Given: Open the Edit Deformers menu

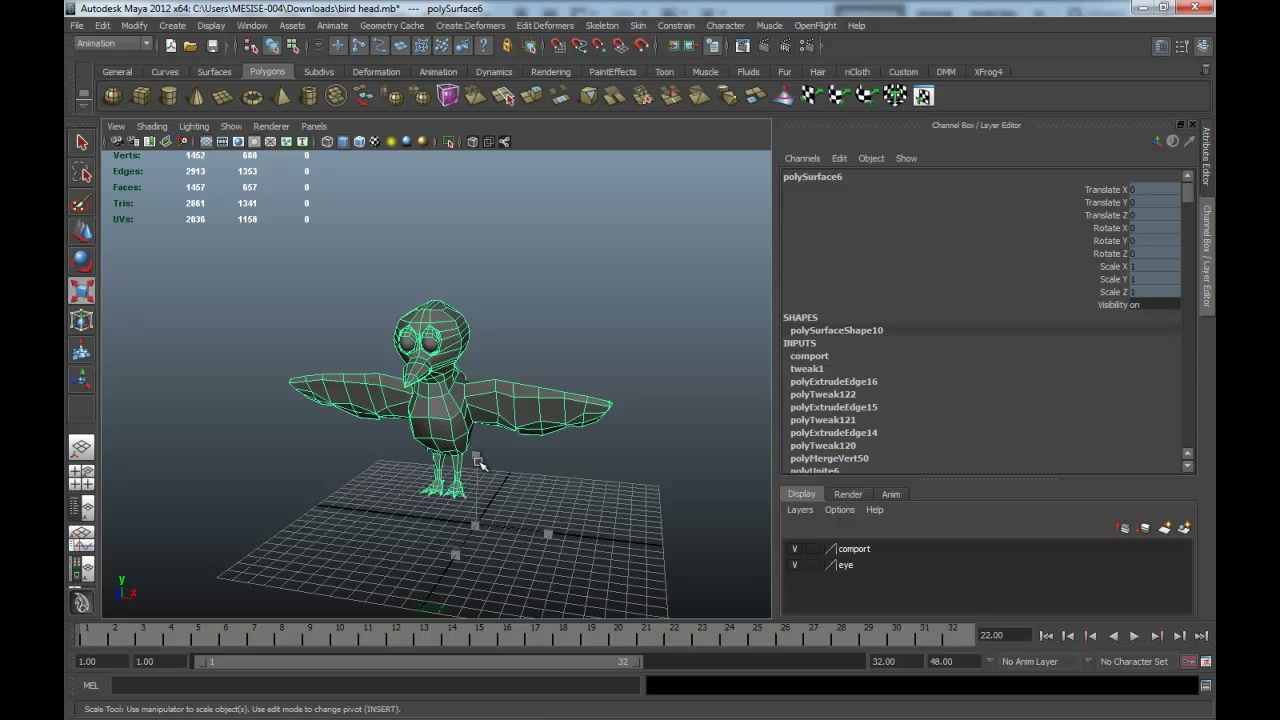Looking at the screenshot, I should tap(545, 25).
